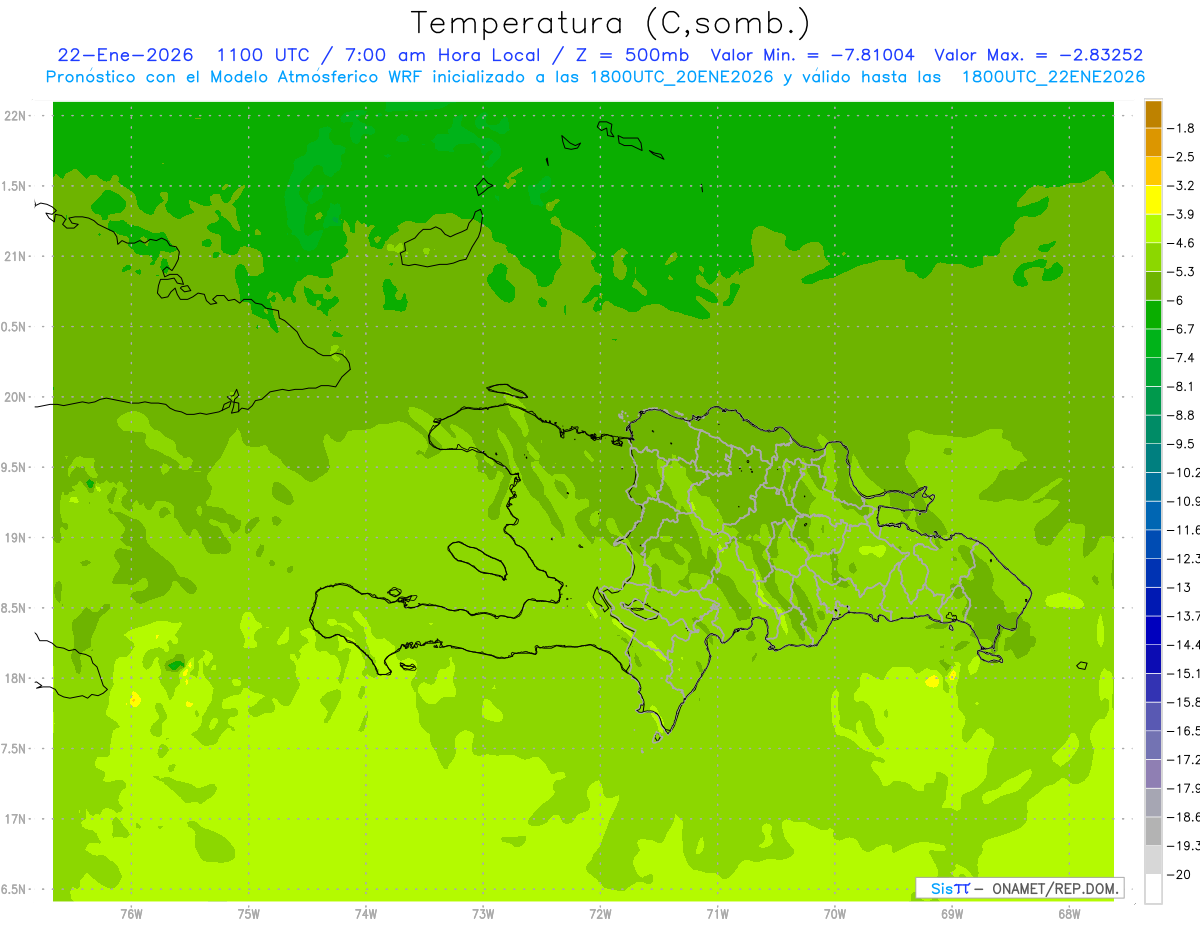Pick the white swatch below -20
1200x927 pixels.
[1154, 889]
